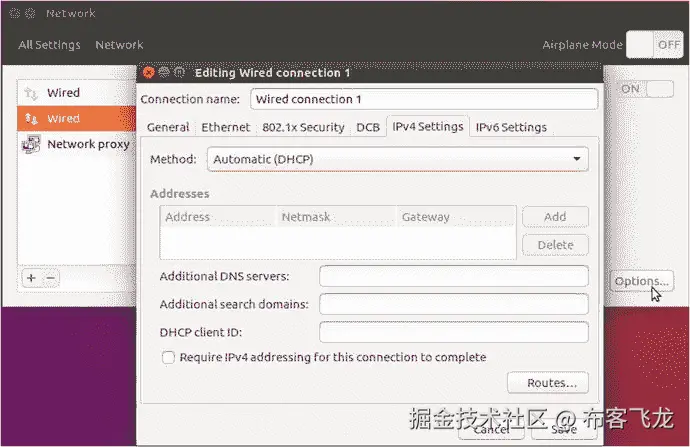Open the Routes... dialog
690x447 pixels.
coord(548,383)
